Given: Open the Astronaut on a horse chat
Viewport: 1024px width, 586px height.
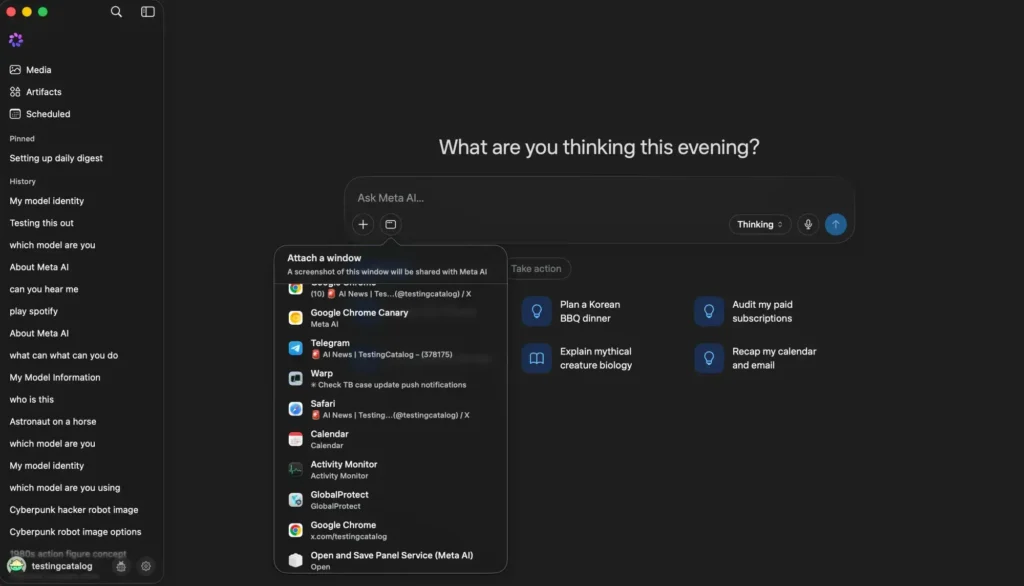Looking at the screenshot, I should (52, 422).
